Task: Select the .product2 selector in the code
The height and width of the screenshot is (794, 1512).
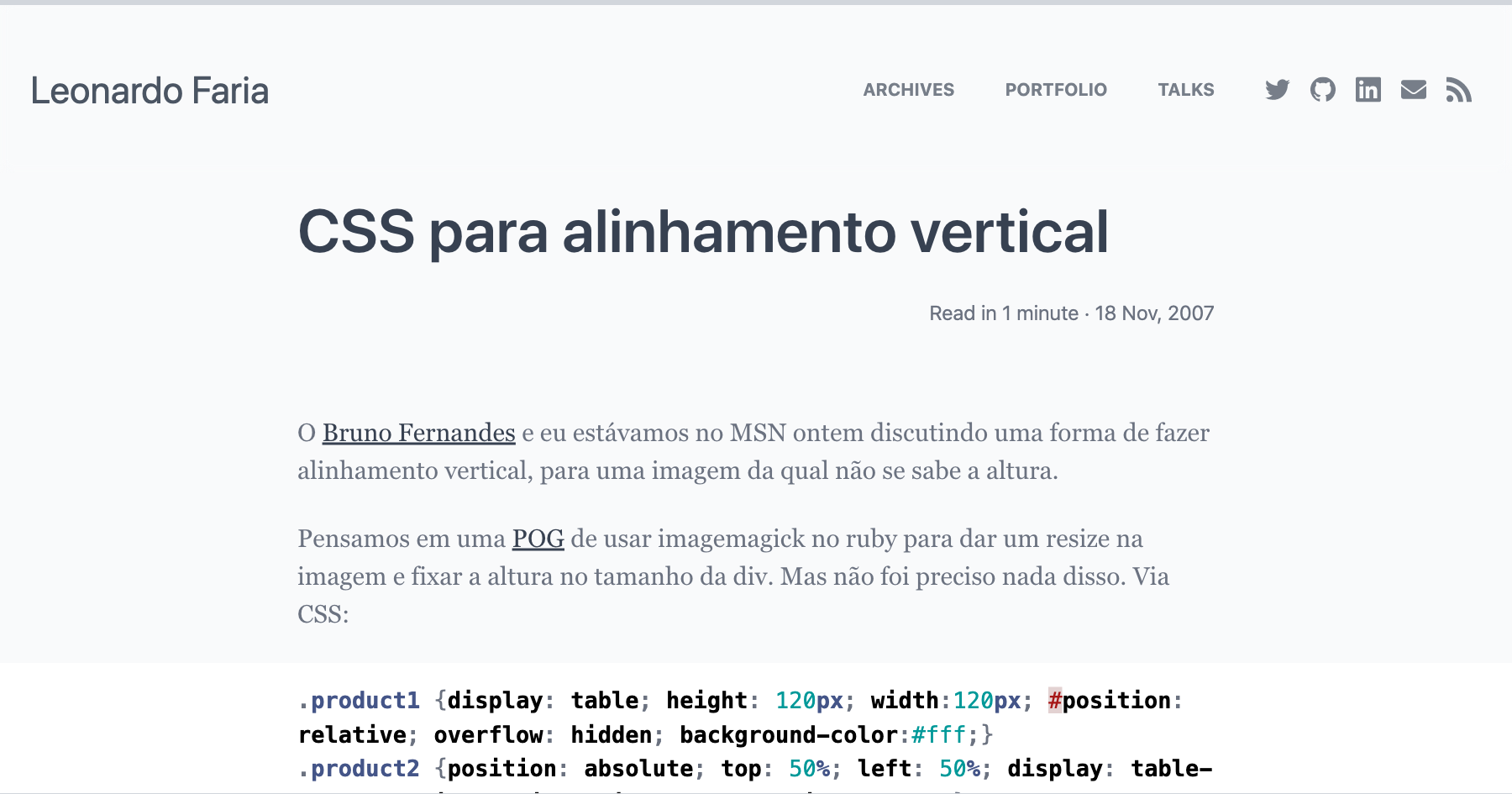Action: click(360, 768)
